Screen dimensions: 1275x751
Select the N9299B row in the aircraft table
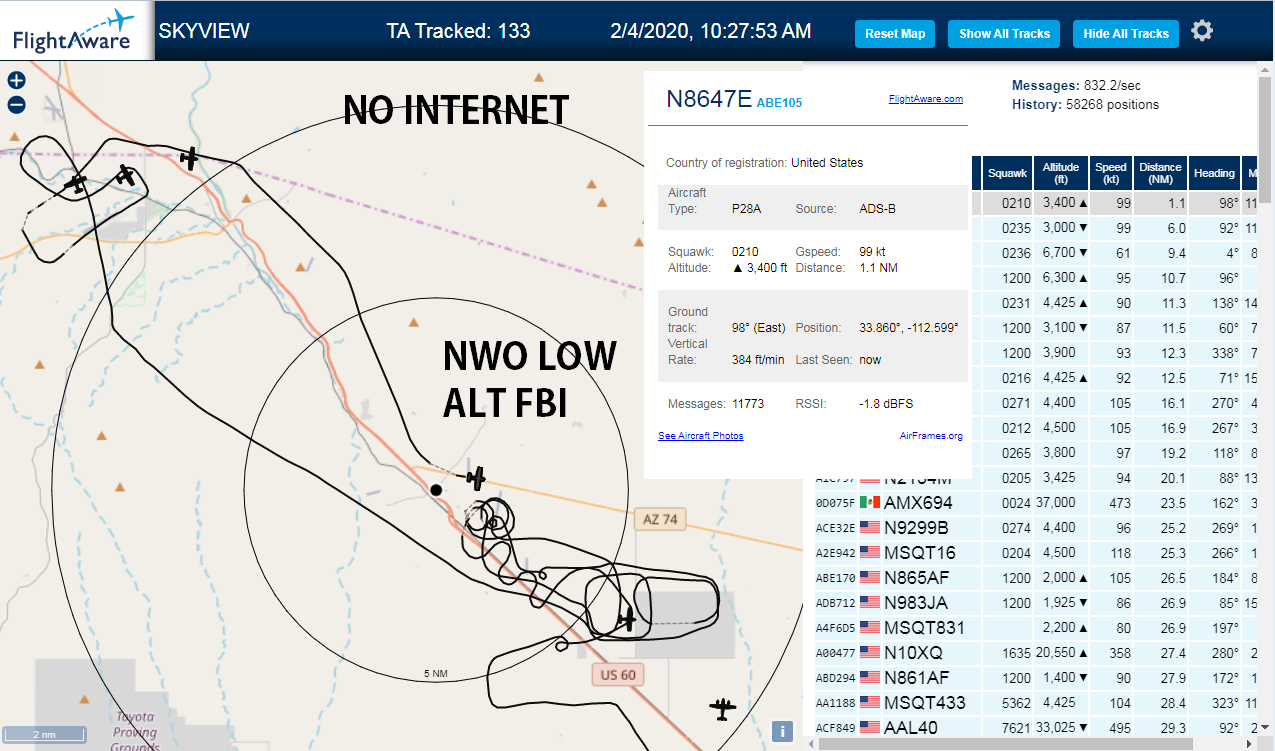pos(1035,527)
